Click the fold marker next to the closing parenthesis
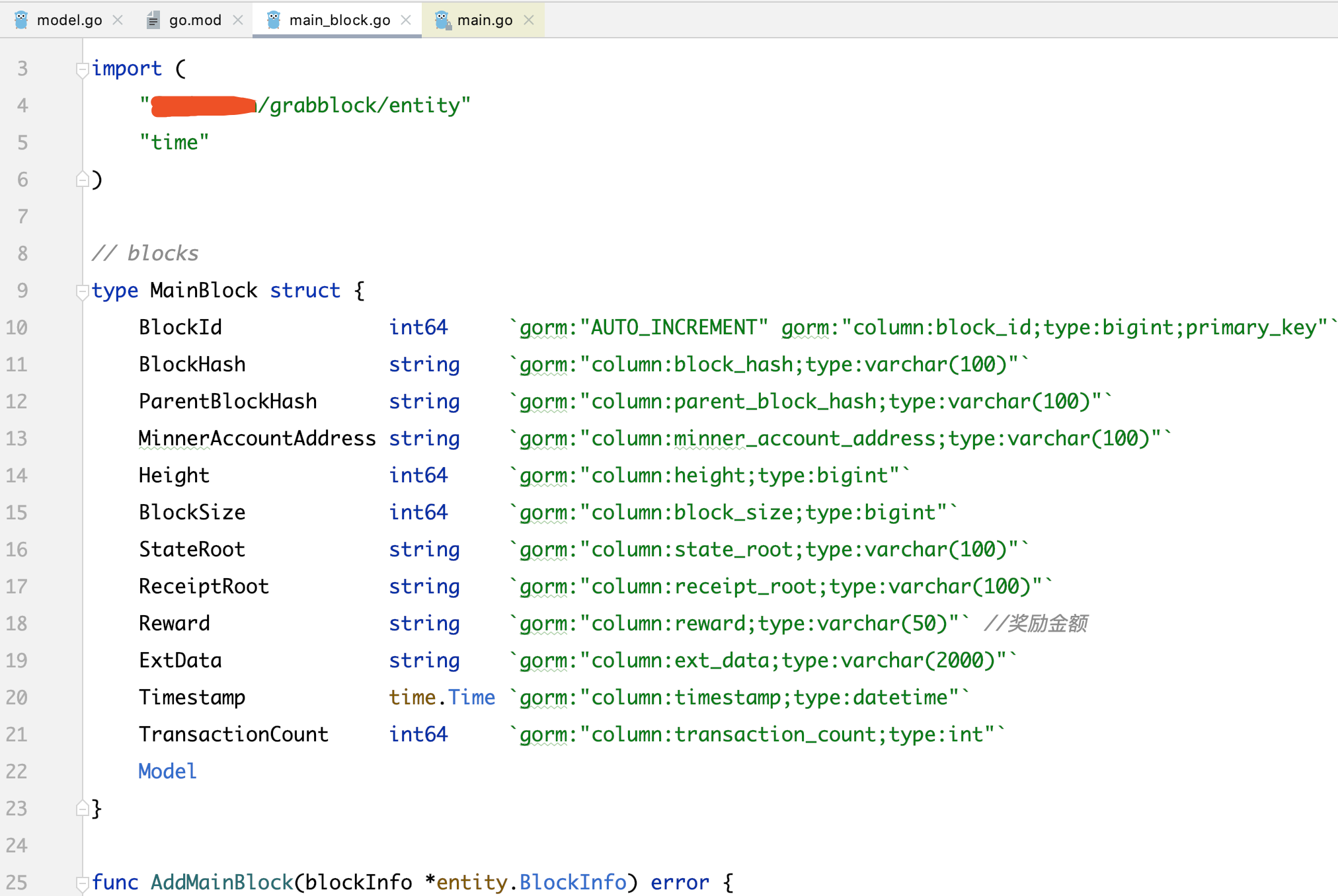The width and height of the screenshot is (1338, 896). 82,179
